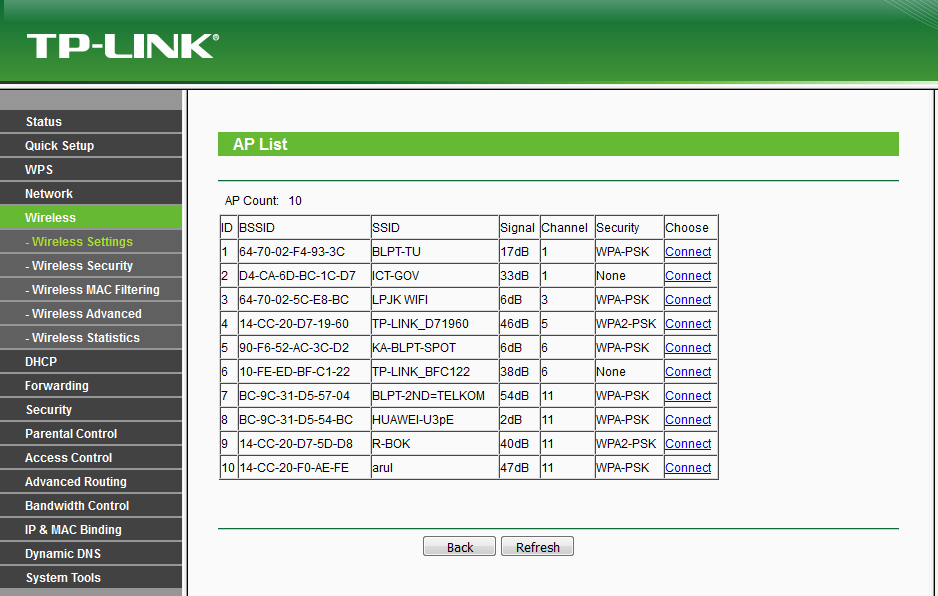
Task: Click BSSID 14-CC-20-D7-19-60 cell
Action: pyautogui.click(x=304, y=324)
